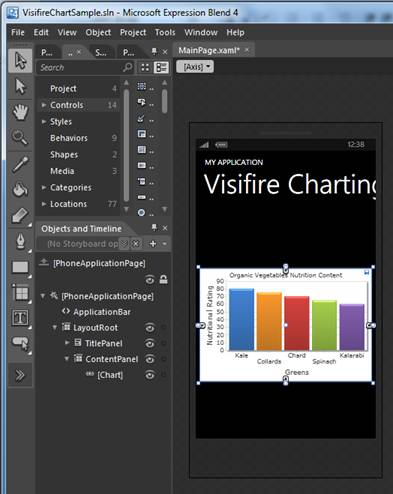Click the search magnifier icon in Assets
Image resolution: width=393 pixels, height=494 pixels.
point(127,67)
